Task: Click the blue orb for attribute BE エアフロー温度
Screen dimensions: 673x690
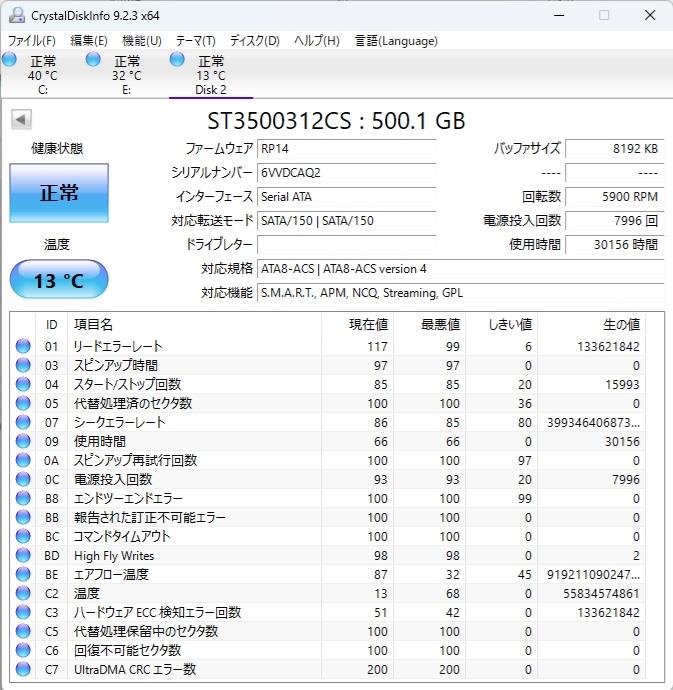Action: click(x=23, y=574)
